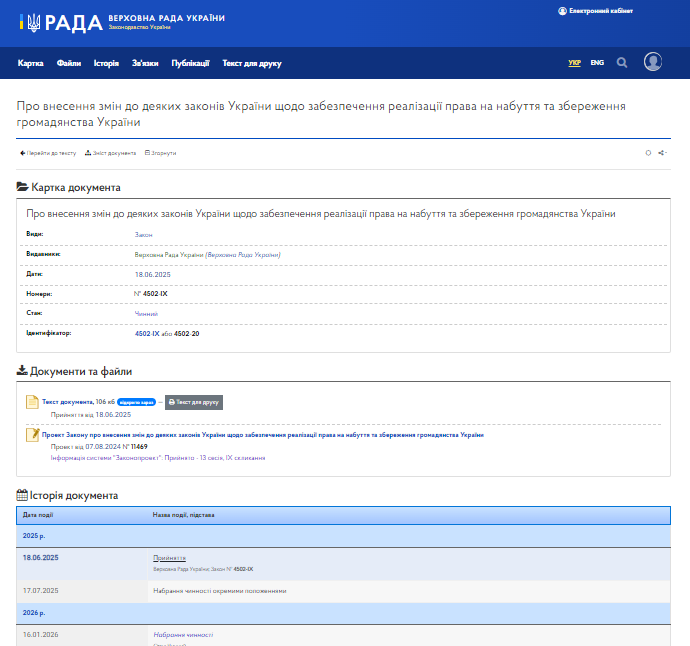Click the '4502-IX' identifier link

(x=147, y=334)
